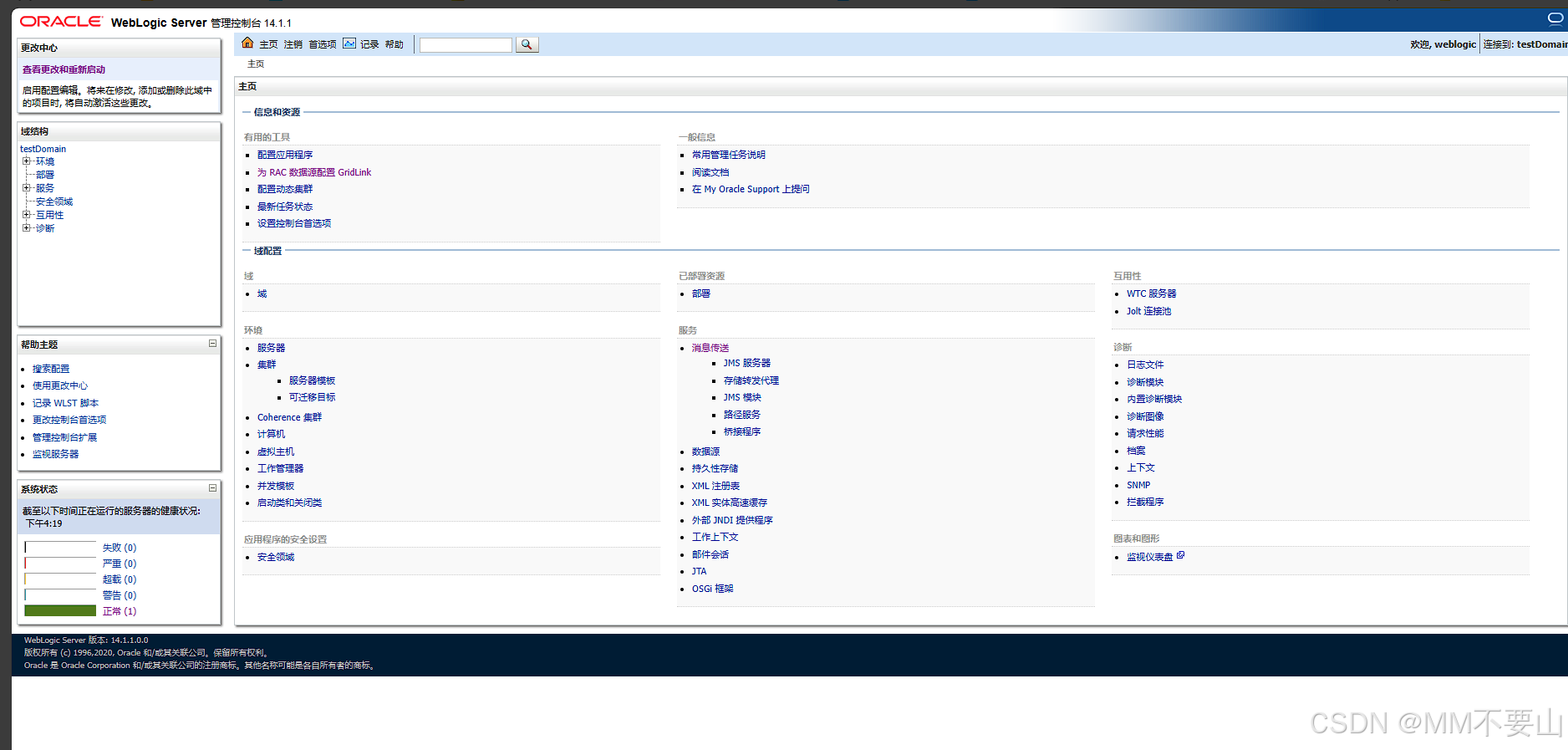Image resolution: width=1568 pixels, height=750 pixels.
Task: Open OSGi 框架 link
Action: [x=712, y=589]
